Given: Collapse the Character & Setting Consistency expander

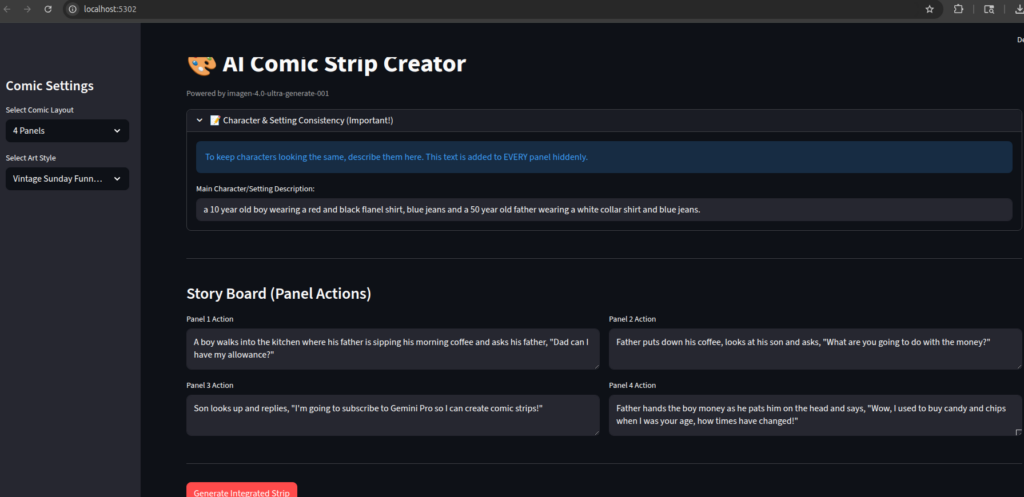Looking at the screenshot, I should pos(200,120).
